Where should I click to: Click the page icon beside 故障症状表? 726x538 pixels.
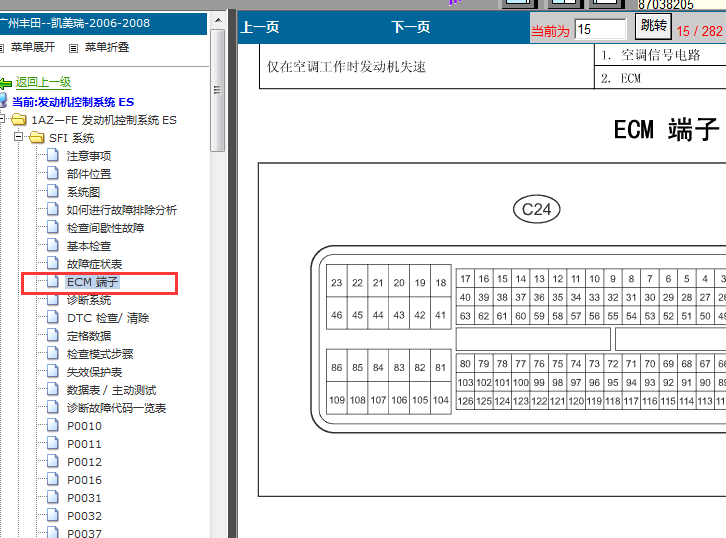click(53, 263)
